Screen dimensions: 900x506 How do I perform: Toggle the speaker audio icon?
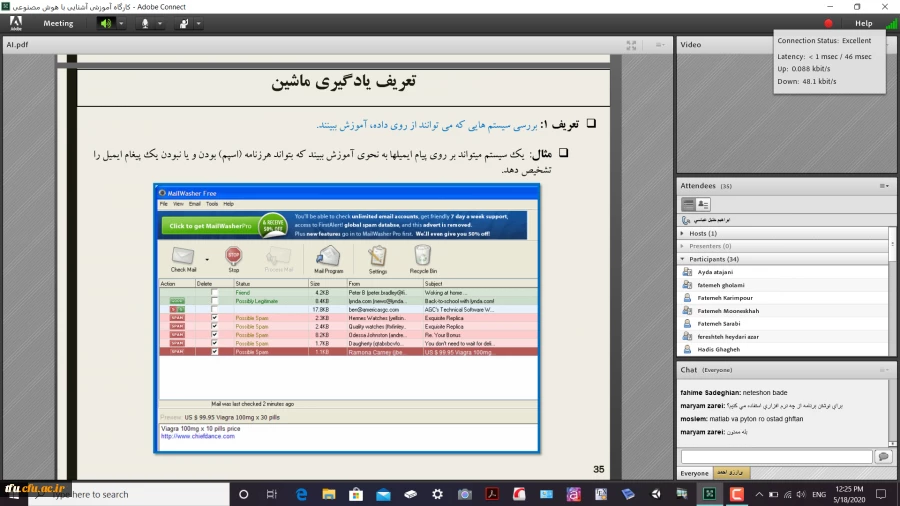[x=106, y=24]
